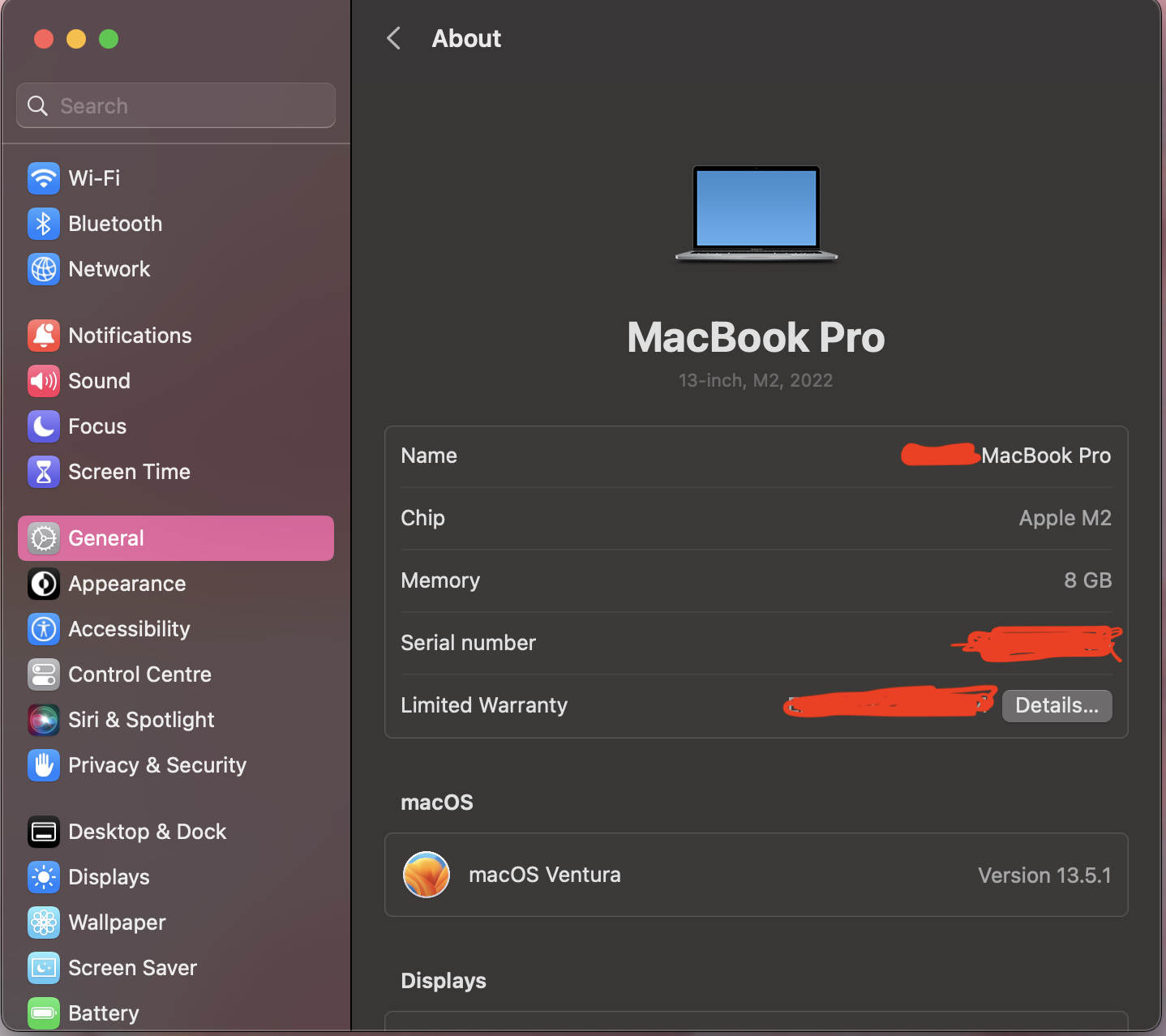The height and width of the screenshot is (1036, 1166).
Task: Select Network in the sidebar
Action: click(x=109, y=269)
